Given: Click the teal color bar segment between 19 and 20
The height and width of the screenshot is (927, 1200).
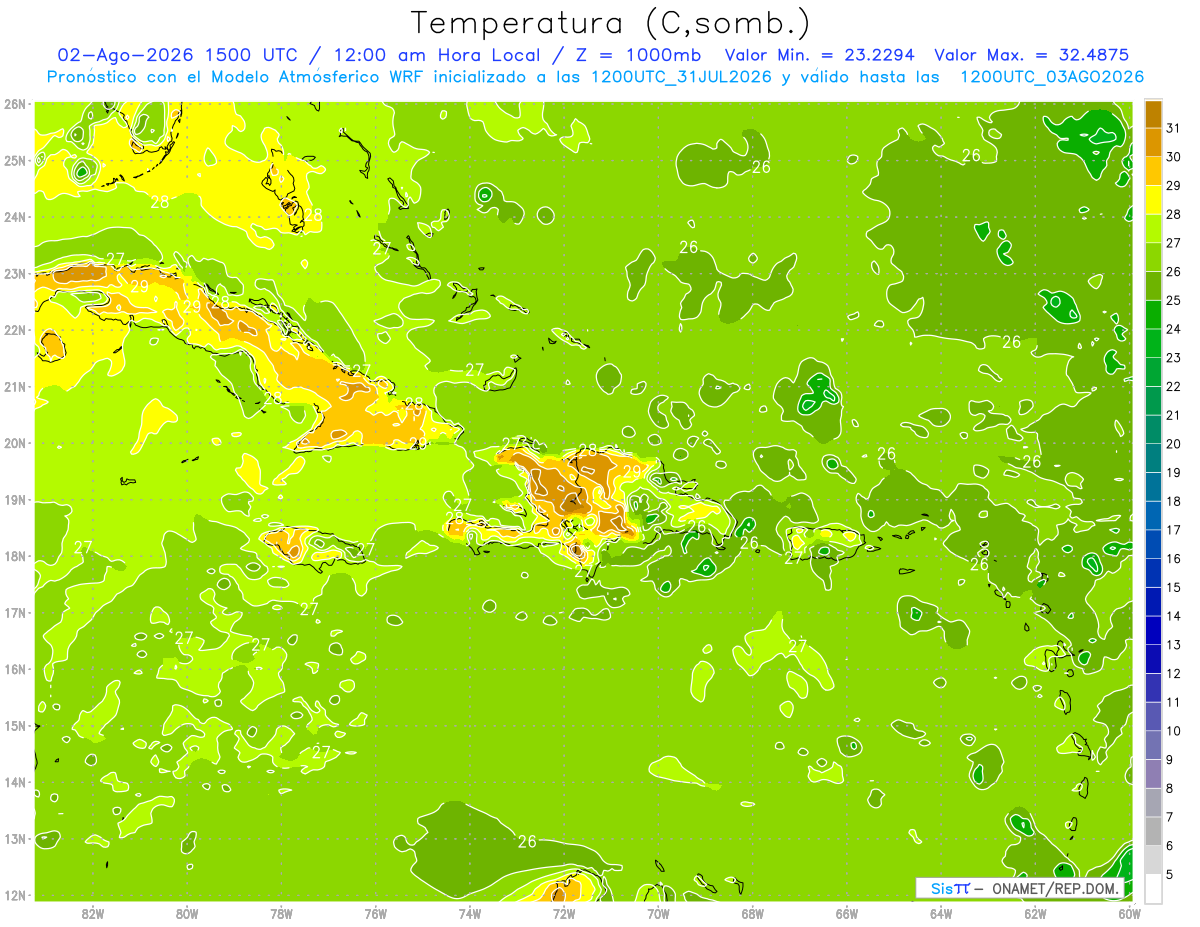Looking at the screenshot, I should (1153, 458).
